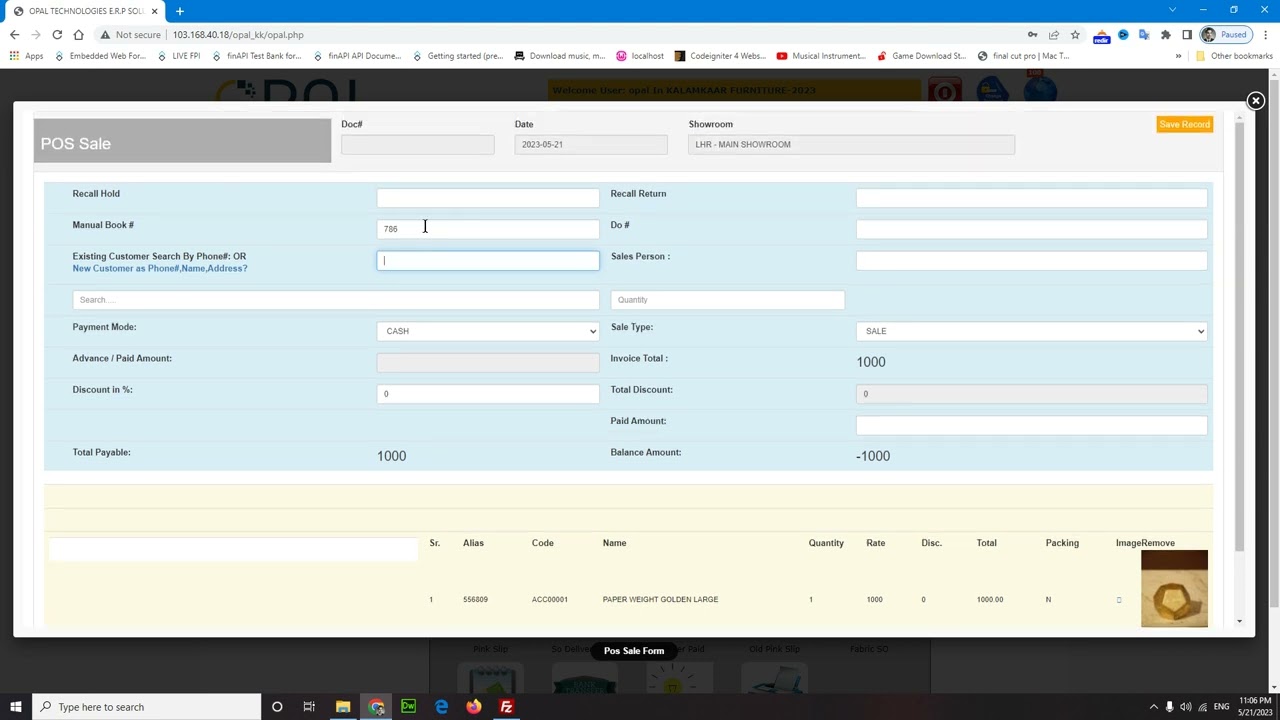The image size is (1280, 720).
Task: Open the Codeigniter 4 Webs bookmark
Action: click(720, 56)
